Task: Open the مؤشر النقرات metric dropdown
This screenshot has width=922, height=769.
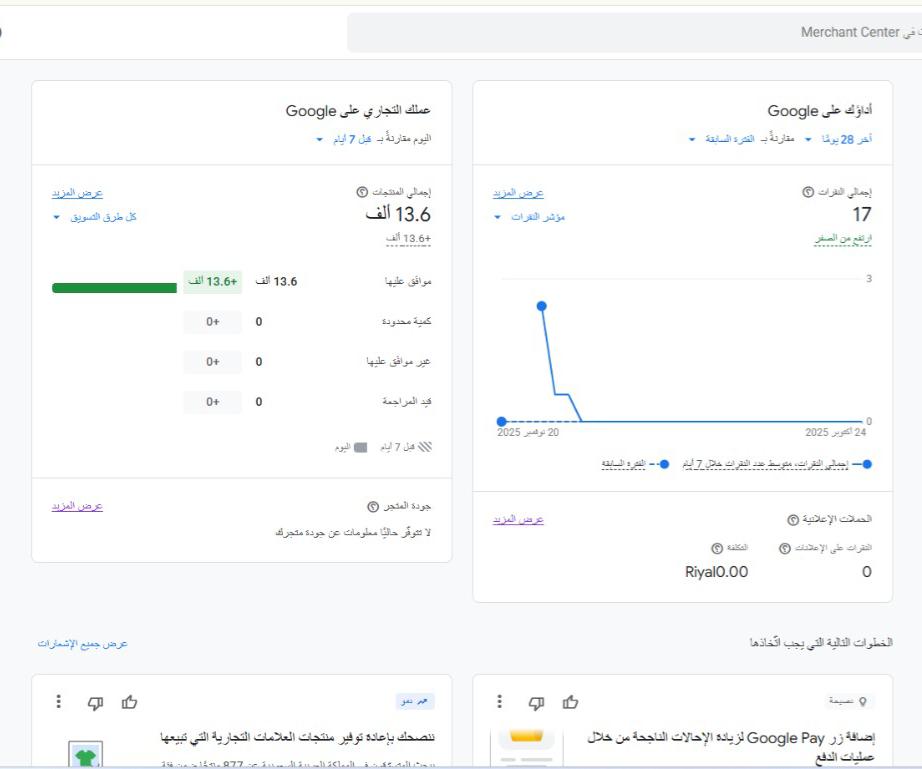Action: [x=530, y=217]
